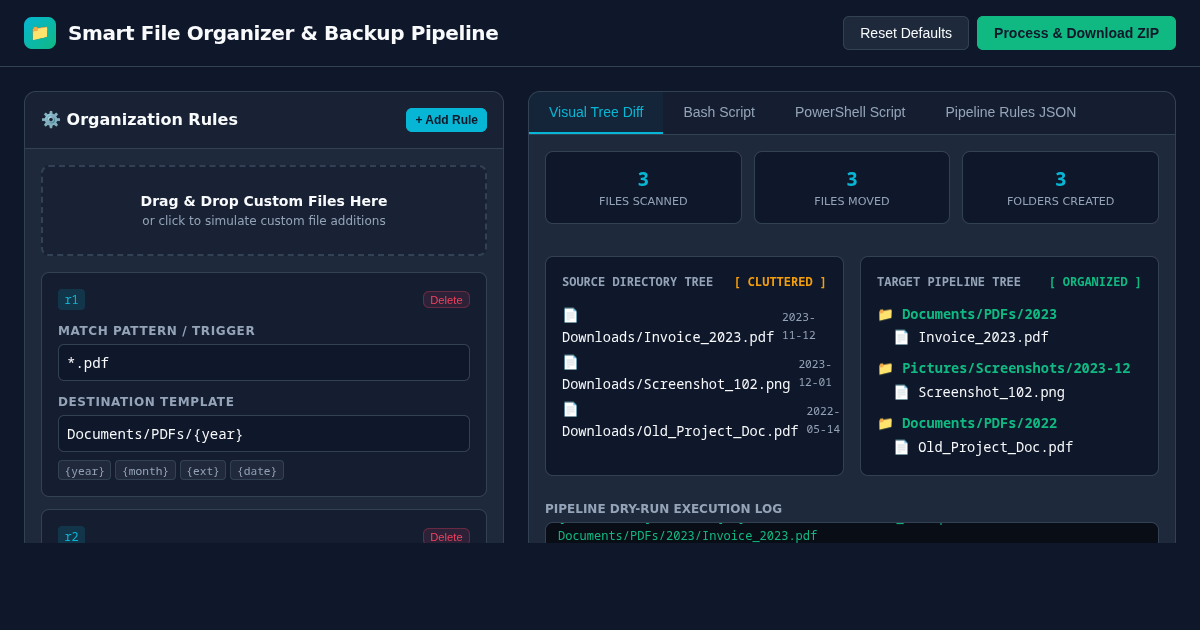1200x630 pixels.
Task: Select Downloads/Invoice_2023.pdf in source tree
Action: coord(668,337)
